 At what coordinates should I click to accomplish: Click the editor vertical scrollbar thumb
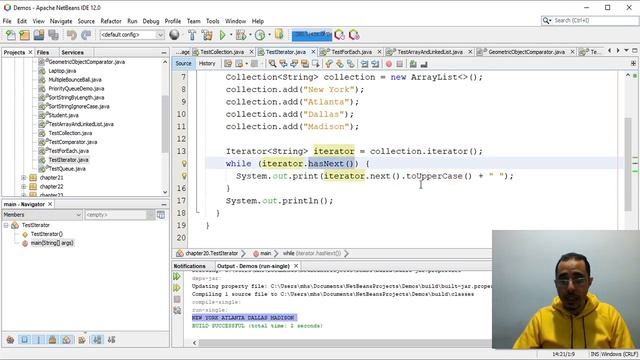click(628, 164)
